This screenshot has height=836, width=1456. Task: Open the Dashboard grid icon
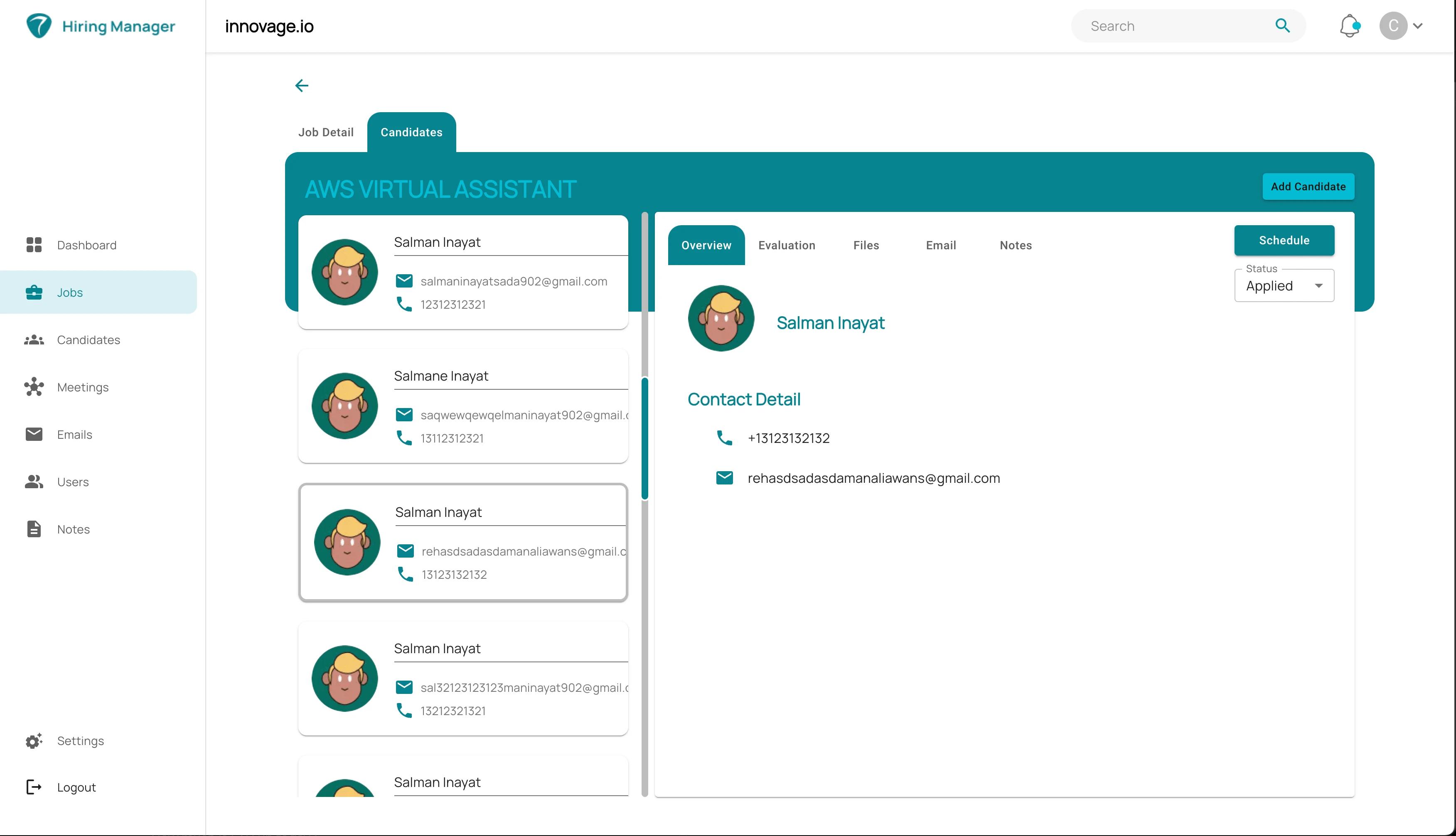(x=34, y=245)
